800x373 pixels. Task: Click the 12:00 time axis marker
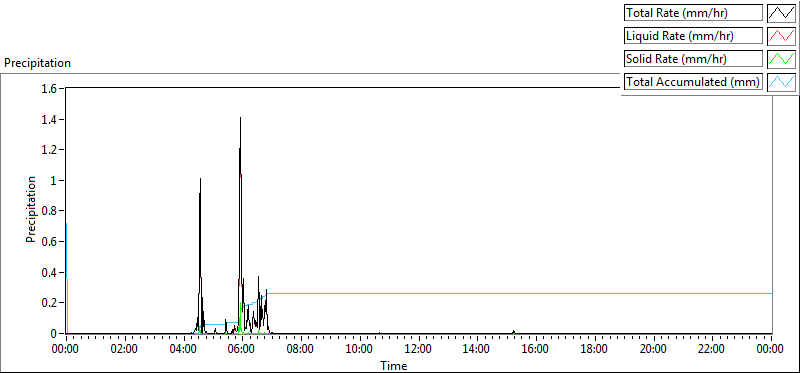tap(419, 350)
